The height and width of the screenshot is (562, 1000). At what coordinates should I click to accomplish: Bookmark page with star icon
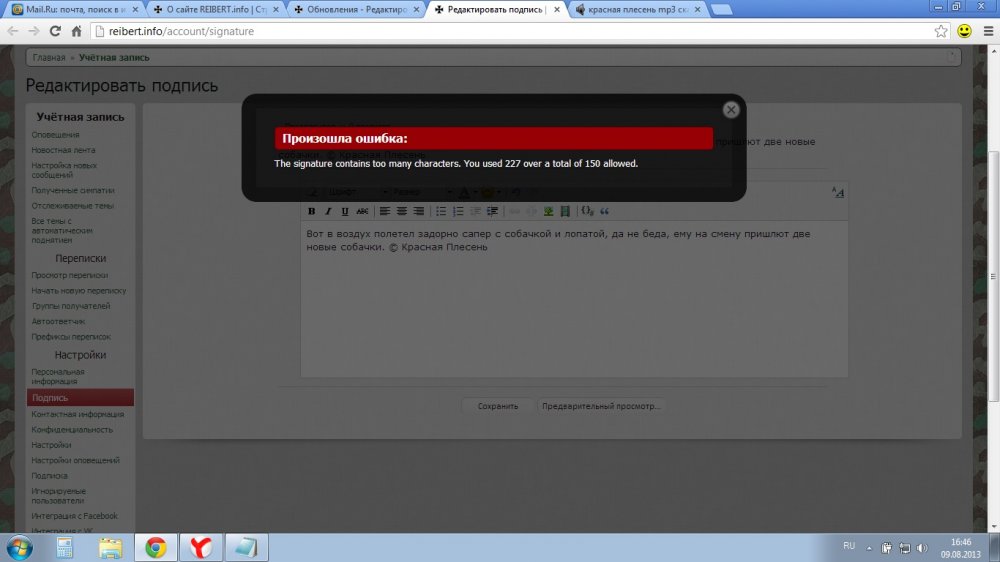[941, 31]
